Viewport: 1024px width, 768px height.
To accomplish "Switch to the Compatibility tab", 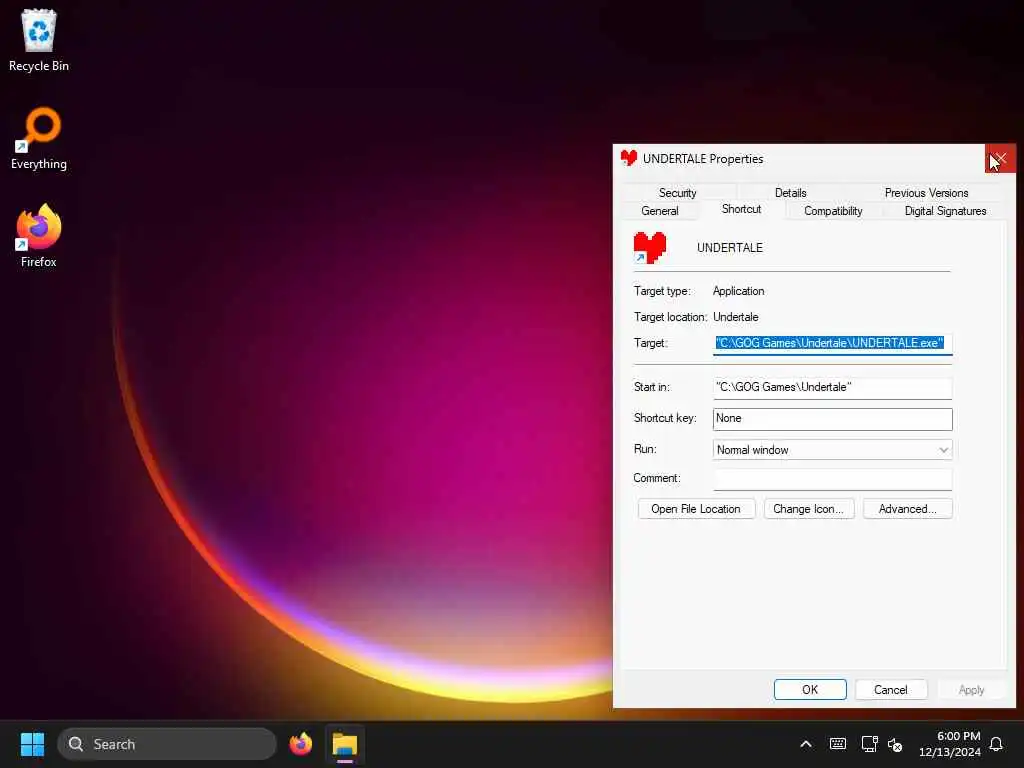I will click(833, 211).
